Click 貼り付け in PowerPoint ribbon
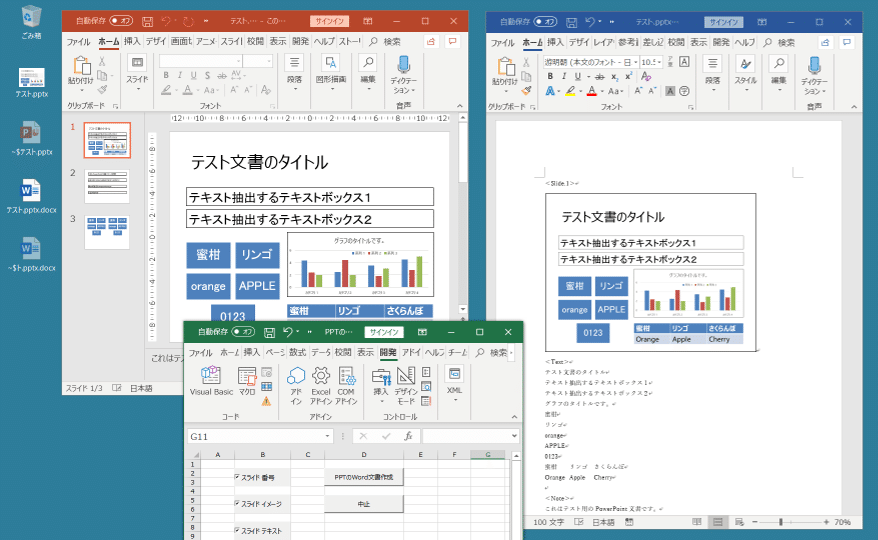Viewport: 878px width, 540px height. (x=81, y=73)
